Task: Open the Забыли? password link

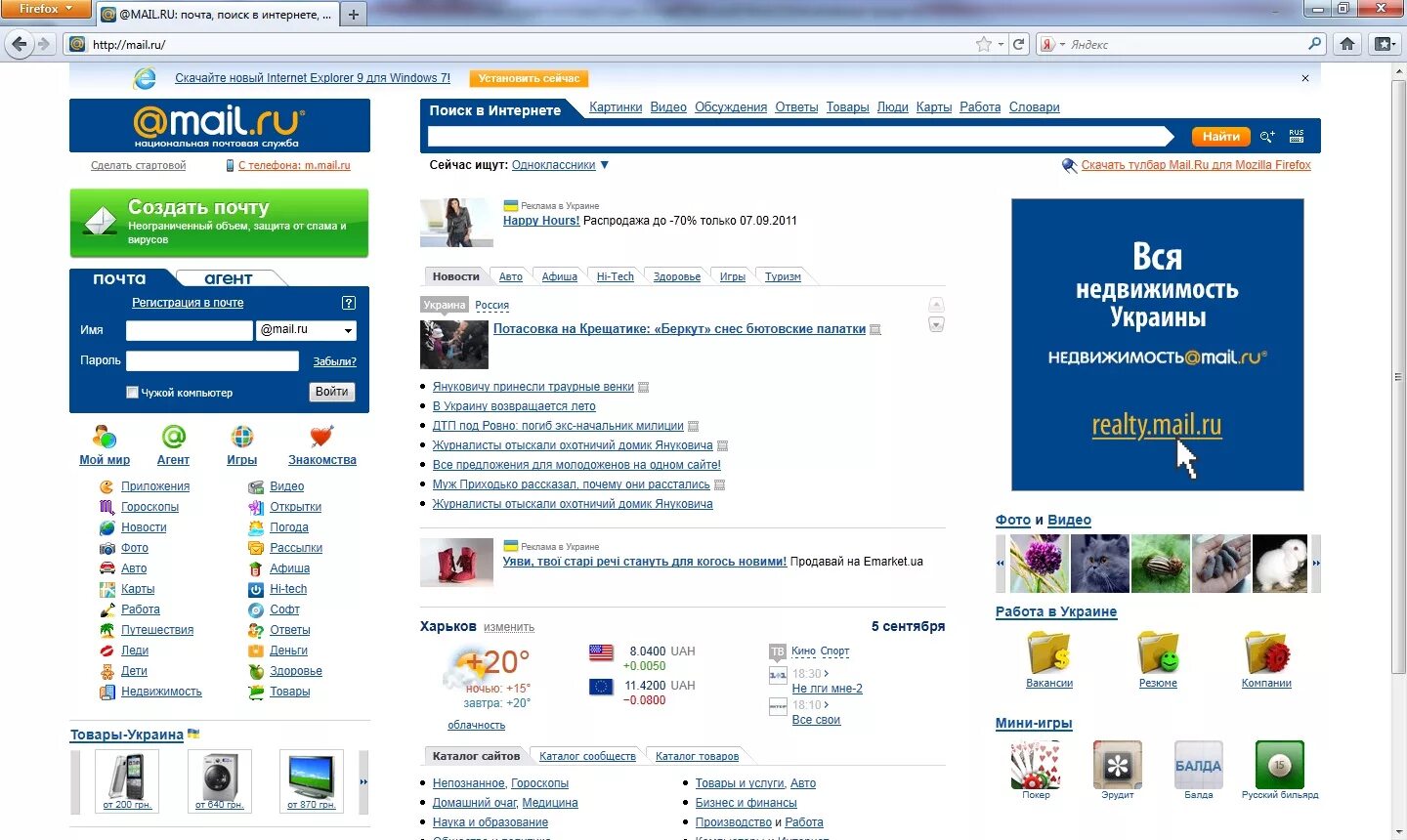Action: point(334,361)
